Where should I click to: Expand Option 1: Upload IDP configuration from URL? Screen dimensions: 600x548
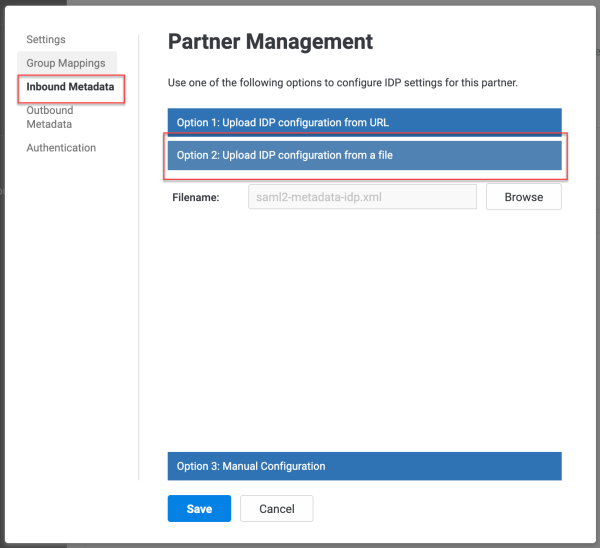click(364, 122)
